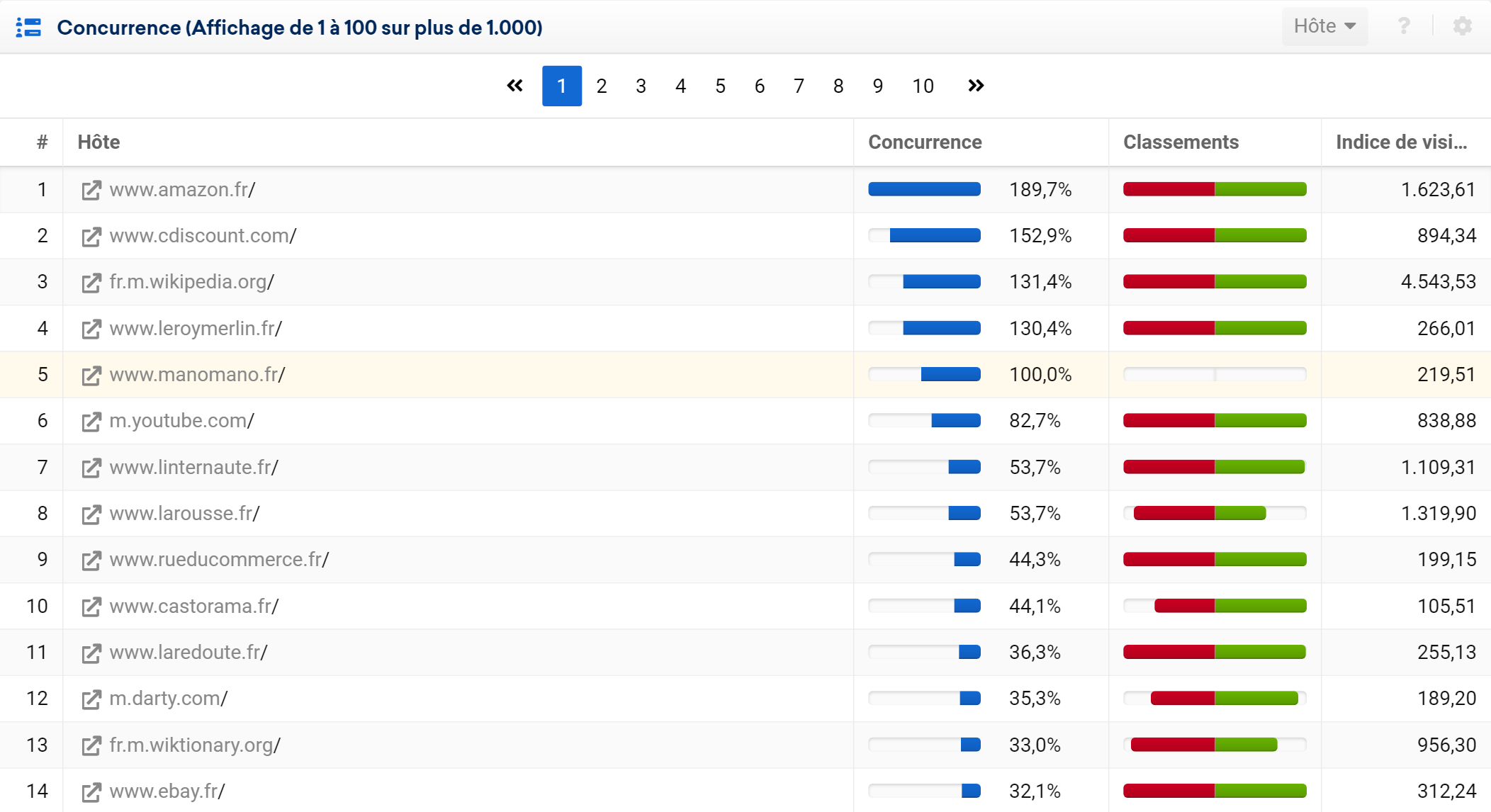The height and width of the screenshot is (812, 1491).
Task: Open external link icon for www.linternaute.fr
Action: [91, 468]
